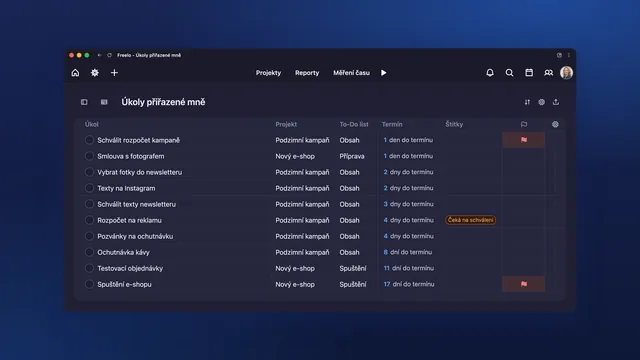This screenshot has height=360, width=640.
Task: Complete task Spuštění e-shopu
Action: (89, 284)
